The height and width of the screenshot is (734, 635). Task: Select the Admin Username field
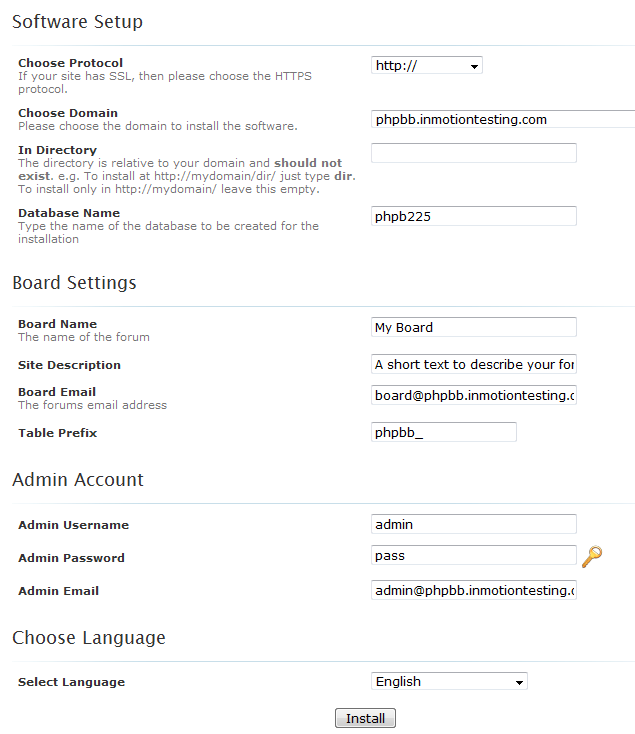474,524
